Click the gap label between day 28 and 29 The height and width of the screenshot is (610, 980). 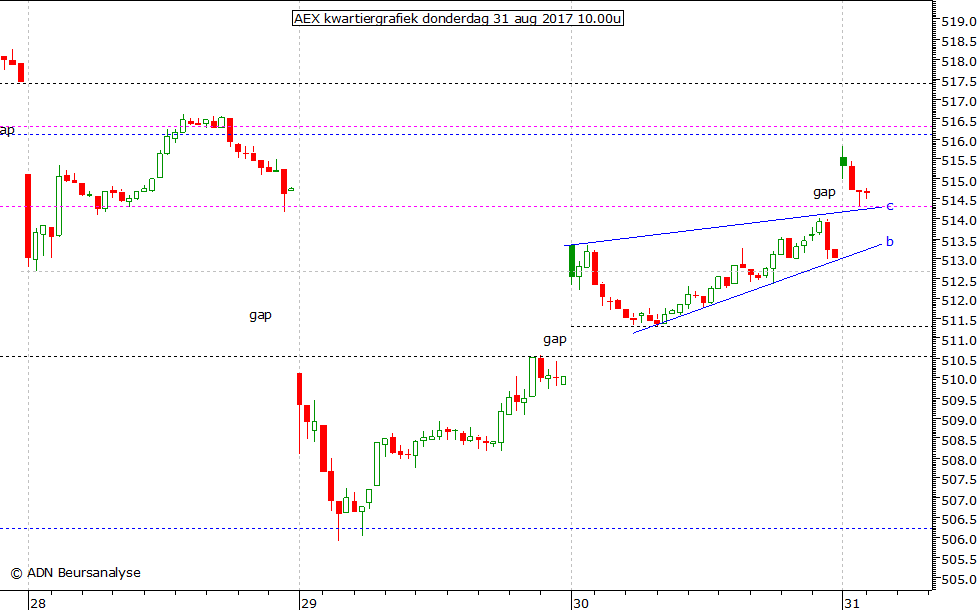[x=260, y=316]
